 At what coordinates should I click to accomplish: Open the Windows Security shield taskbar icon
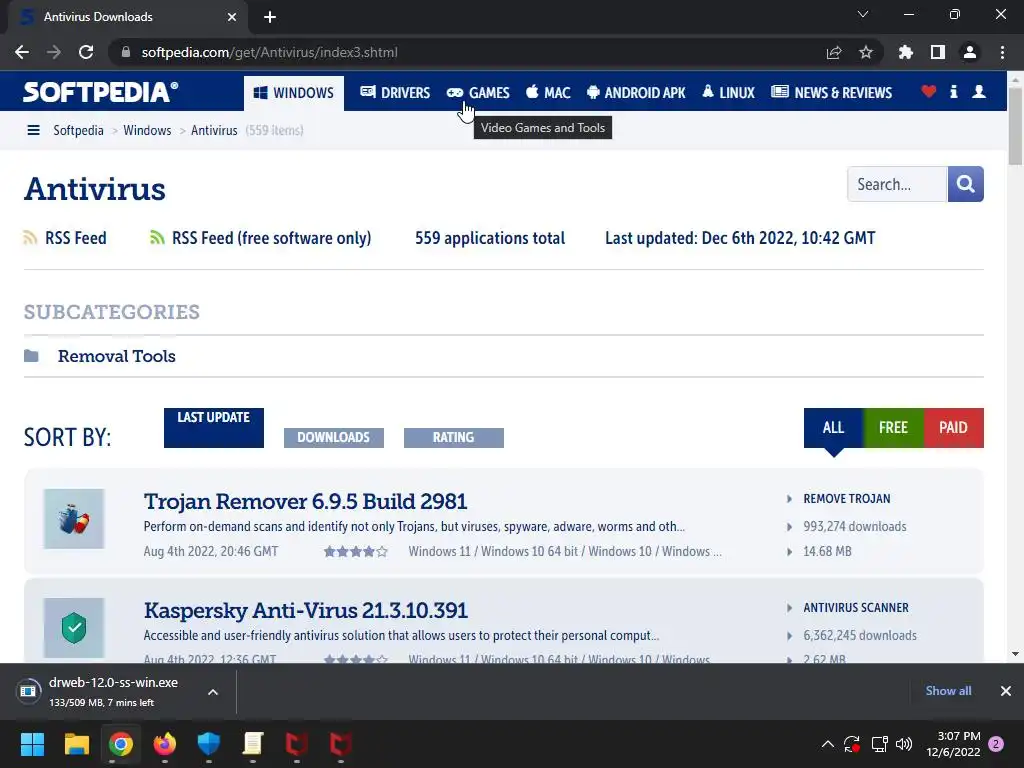(x=209, y=744)
